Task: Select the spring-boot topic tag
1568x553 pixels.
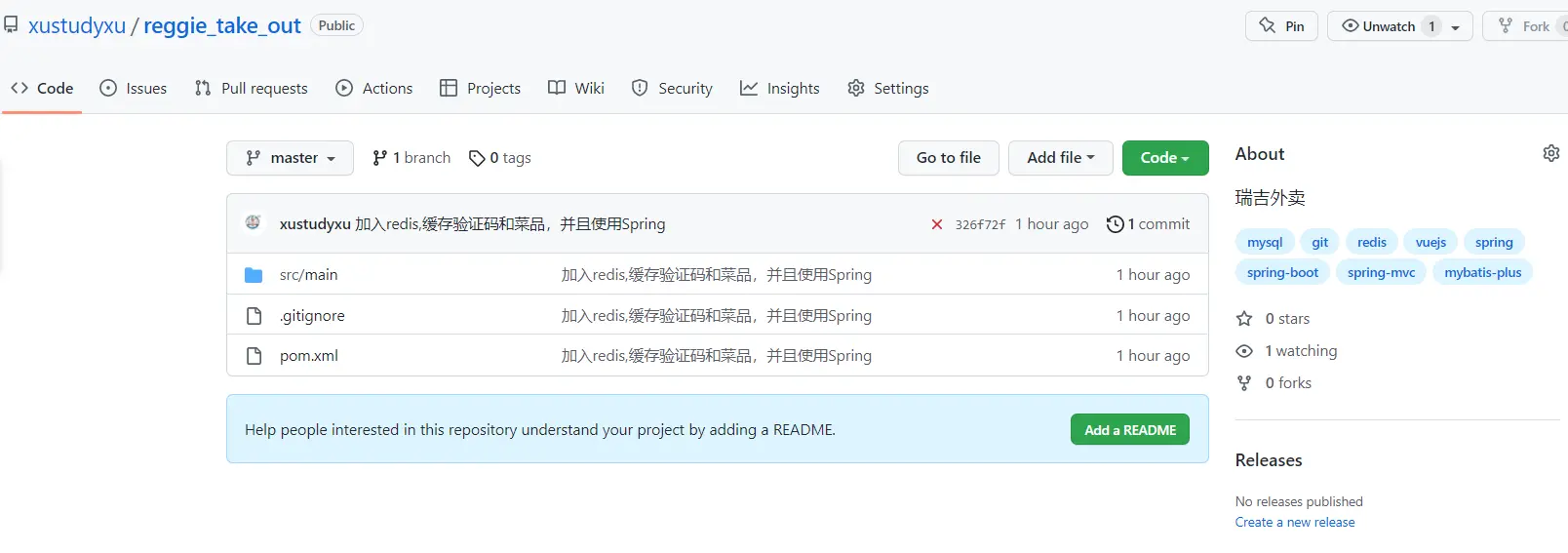Action: (1282, 272)
